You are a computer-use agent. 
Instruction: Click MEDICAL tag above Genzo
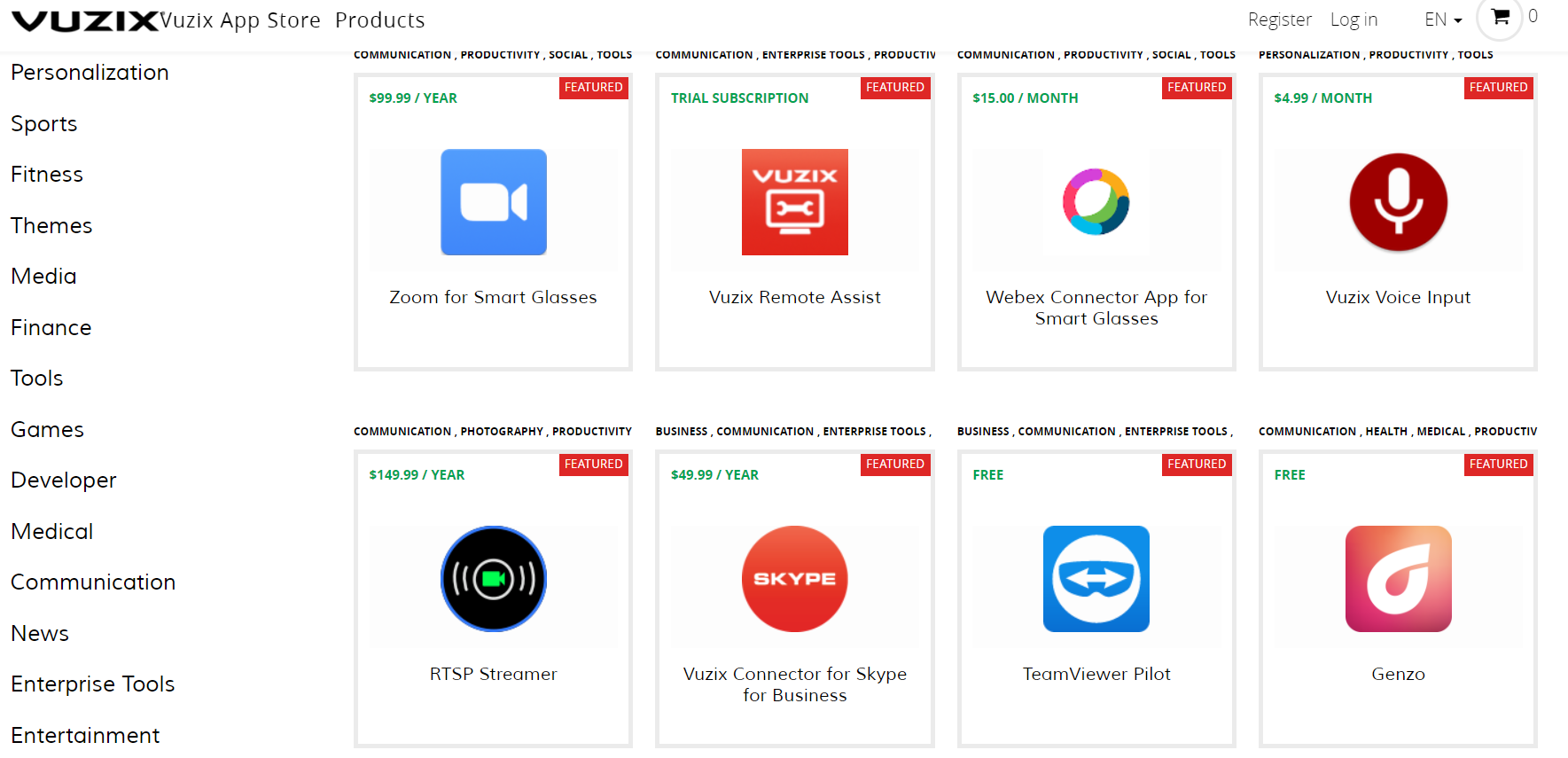click(x=1441, y=432)
